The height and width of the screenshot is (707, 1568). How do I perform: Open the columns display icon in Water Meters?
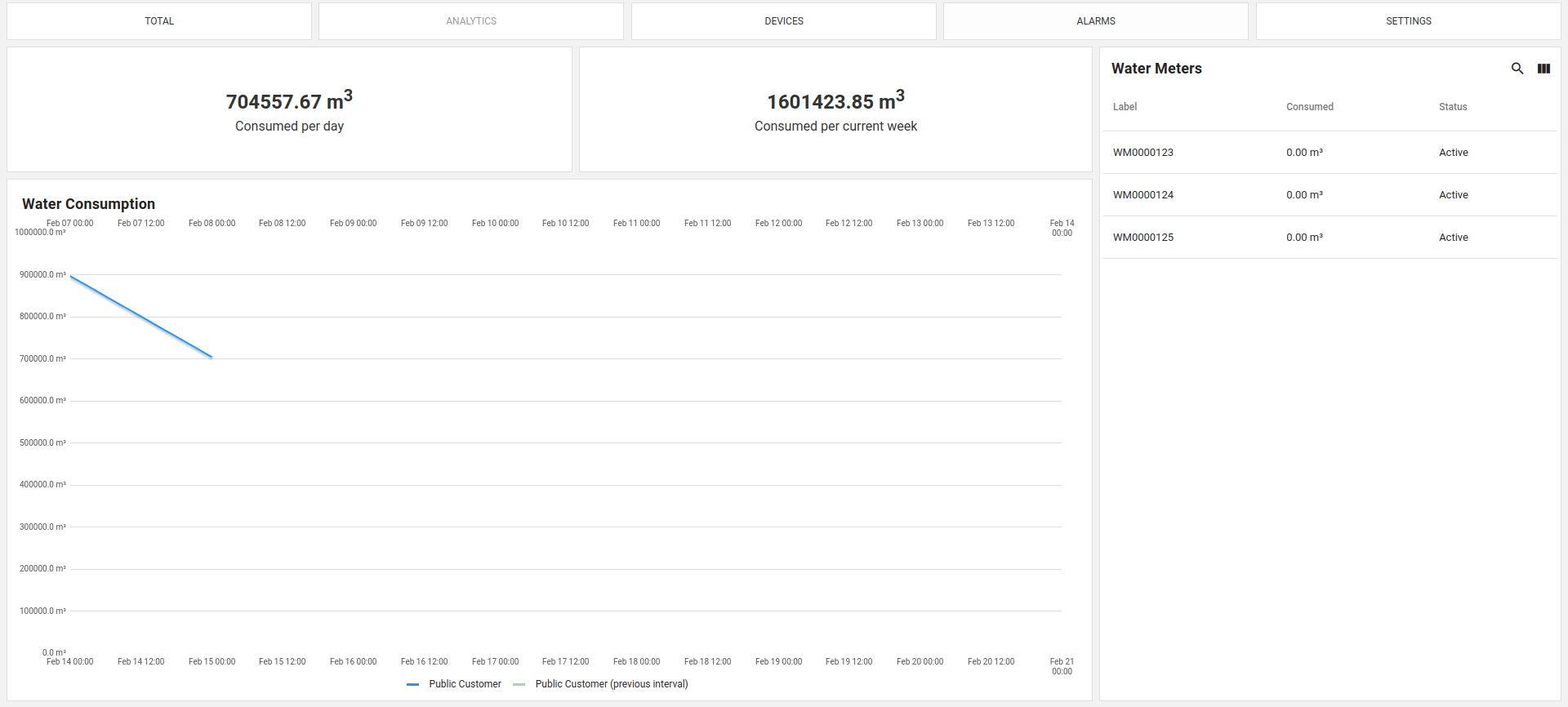[x=1543, y=69]
